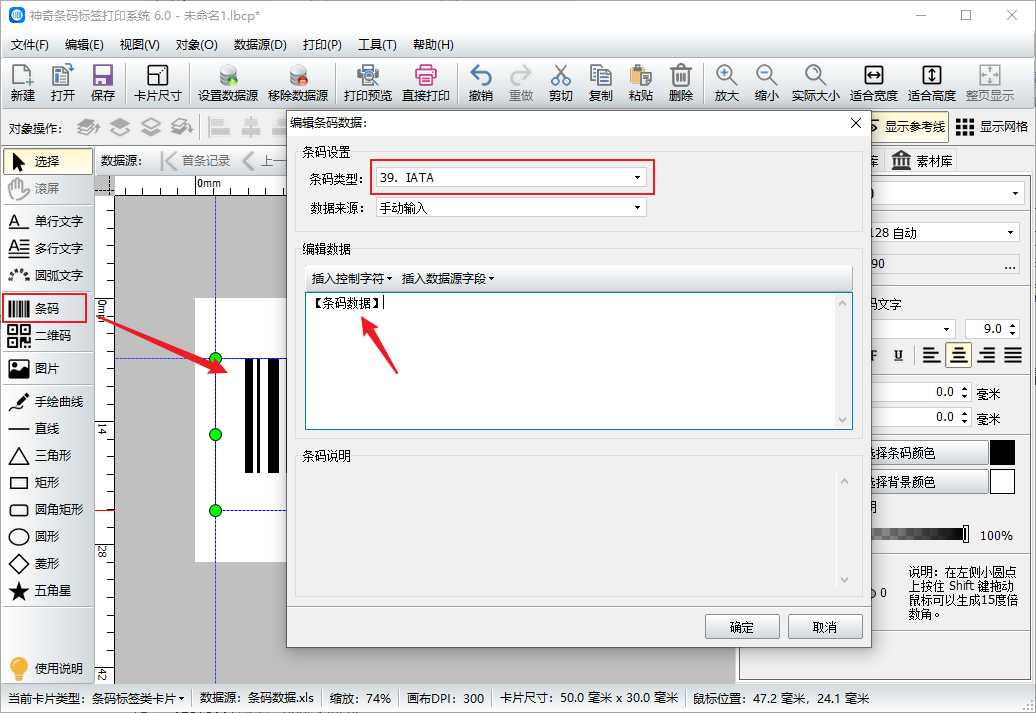Viewport: 1036px width, 713px height.
Task: Confirm the dialog with 确定
Action: pyautogui.click(x=742, y=626)
